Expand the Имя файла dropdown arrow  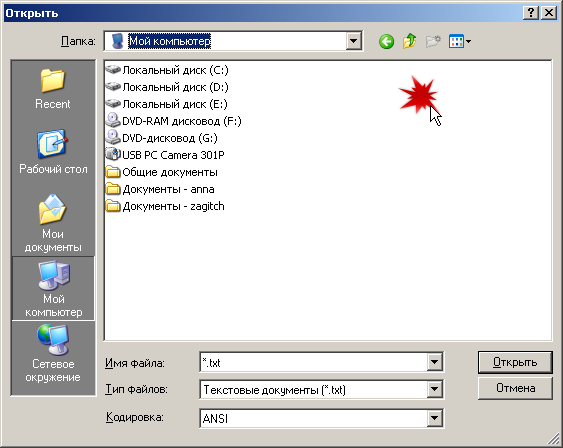[434, 362]
